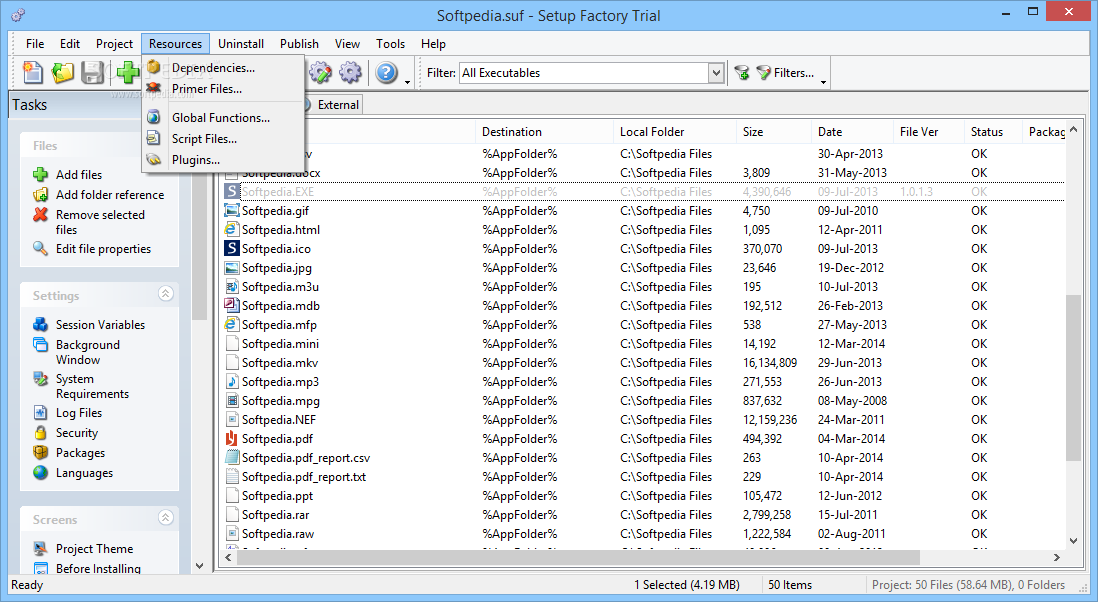Click the gear with pencil build settings icon
This screenshot has height=602, width=1098.
[x=321, y=72]
